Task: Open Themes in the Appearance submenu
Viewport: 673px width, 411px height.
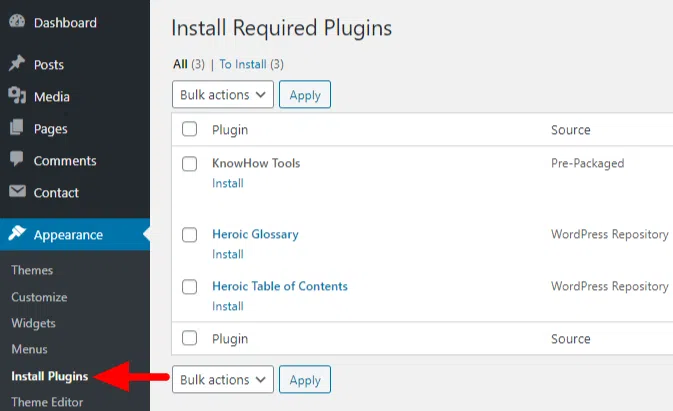Action: [32, 270]
